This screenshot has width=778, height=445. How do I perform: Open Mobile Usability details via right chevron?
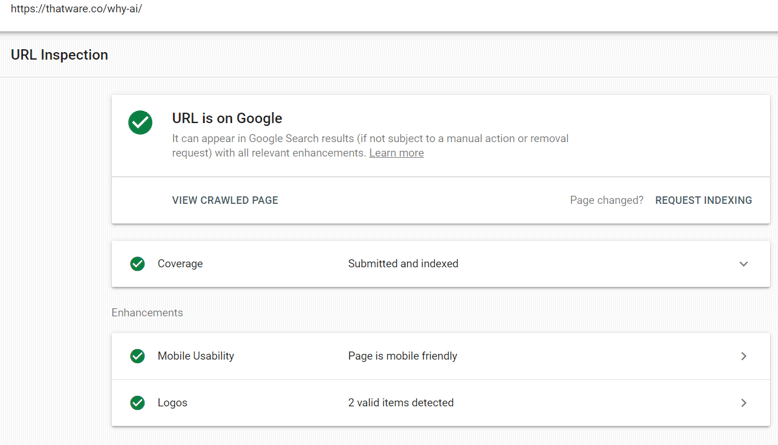tap(743, 356)
